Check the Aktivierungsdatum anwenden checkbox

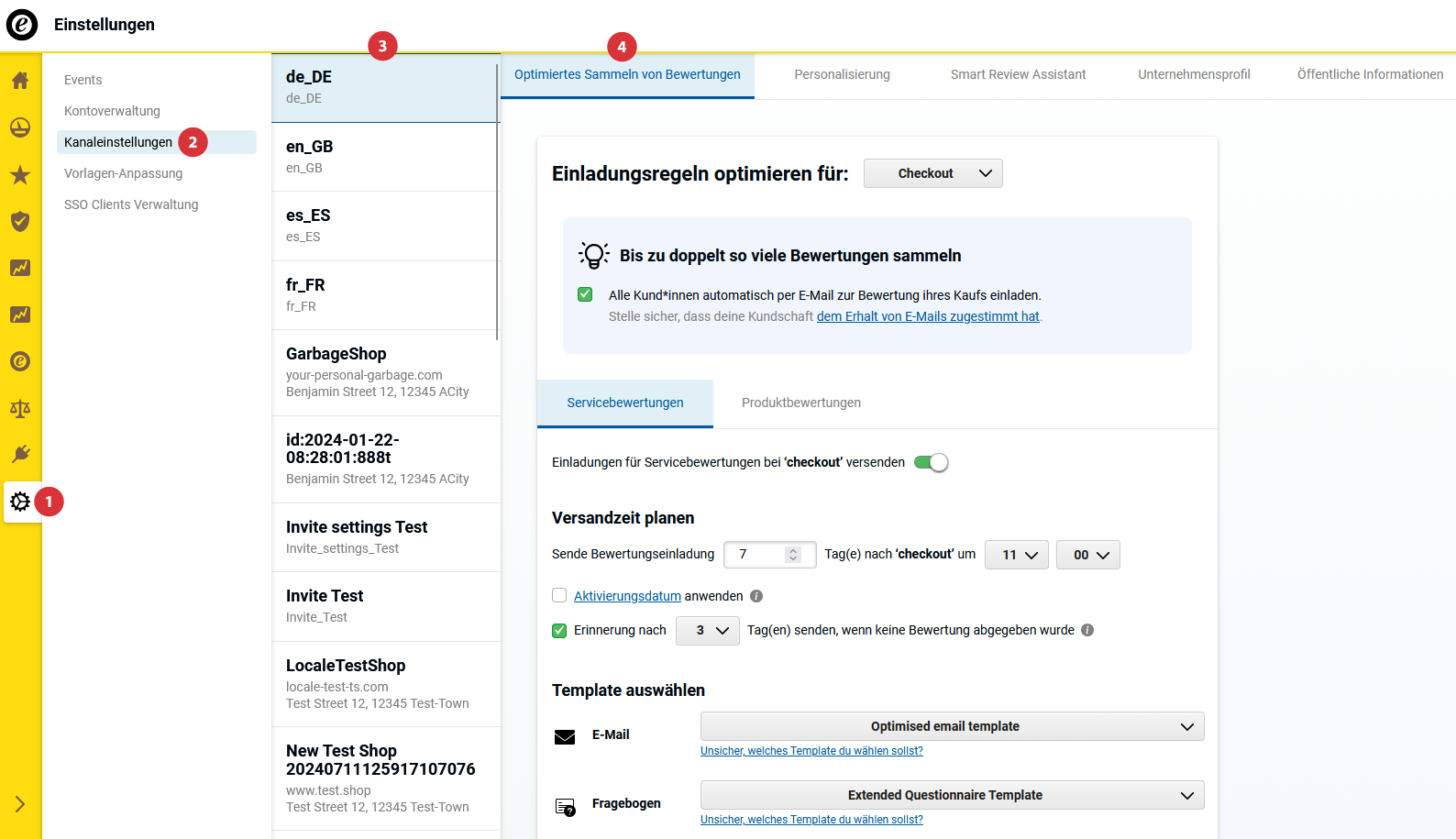point(559,595)
